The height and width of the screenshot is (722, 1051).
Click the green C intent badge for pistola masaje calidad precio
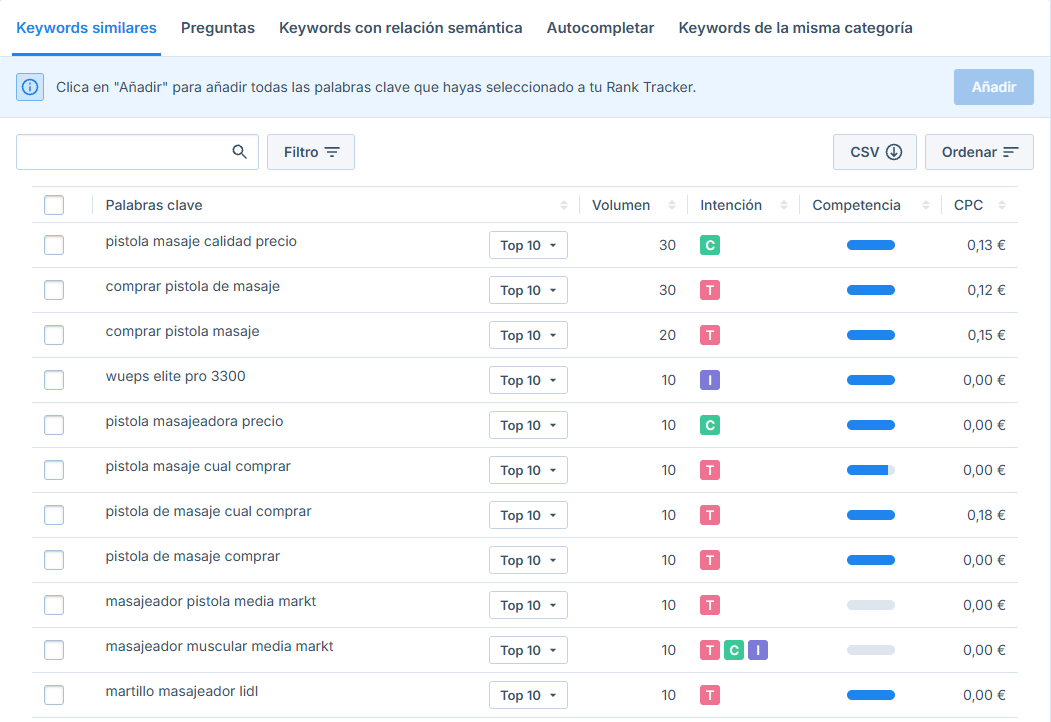[x=710, y=245]
